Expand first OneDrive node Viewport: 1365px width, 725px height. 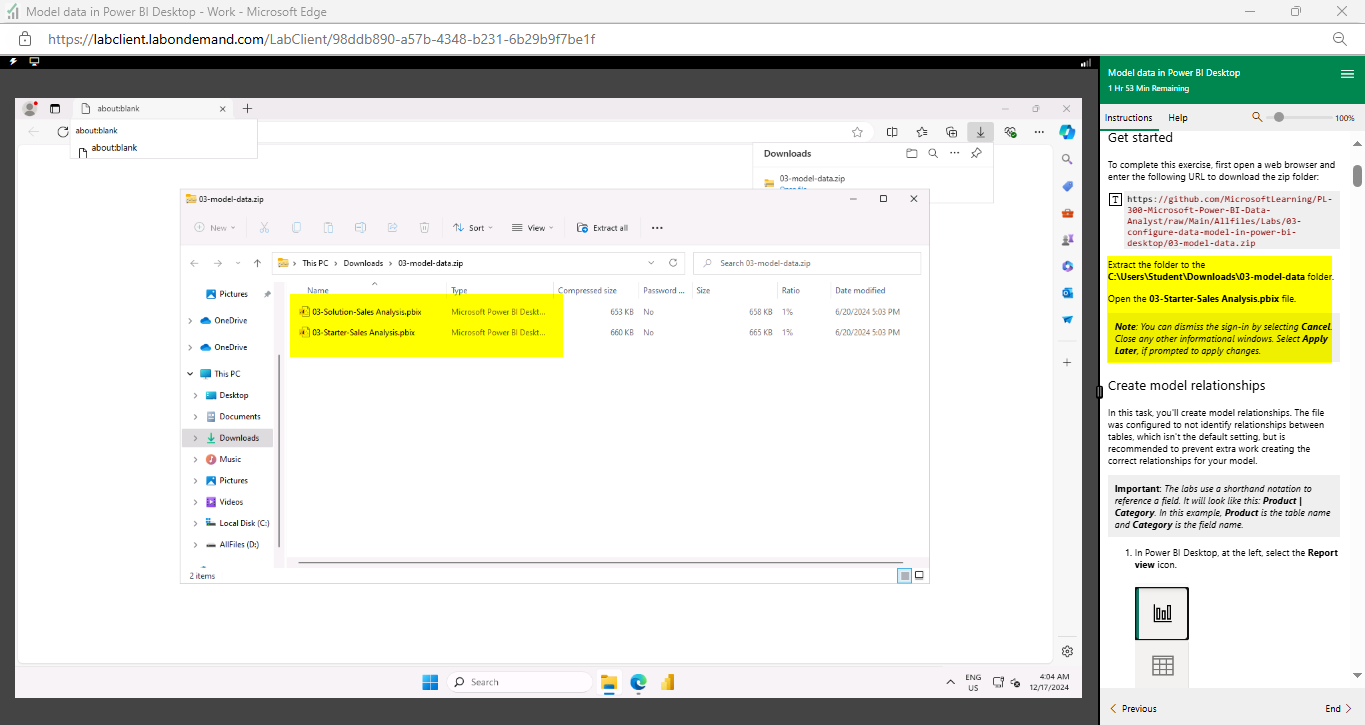coord(191,320)
